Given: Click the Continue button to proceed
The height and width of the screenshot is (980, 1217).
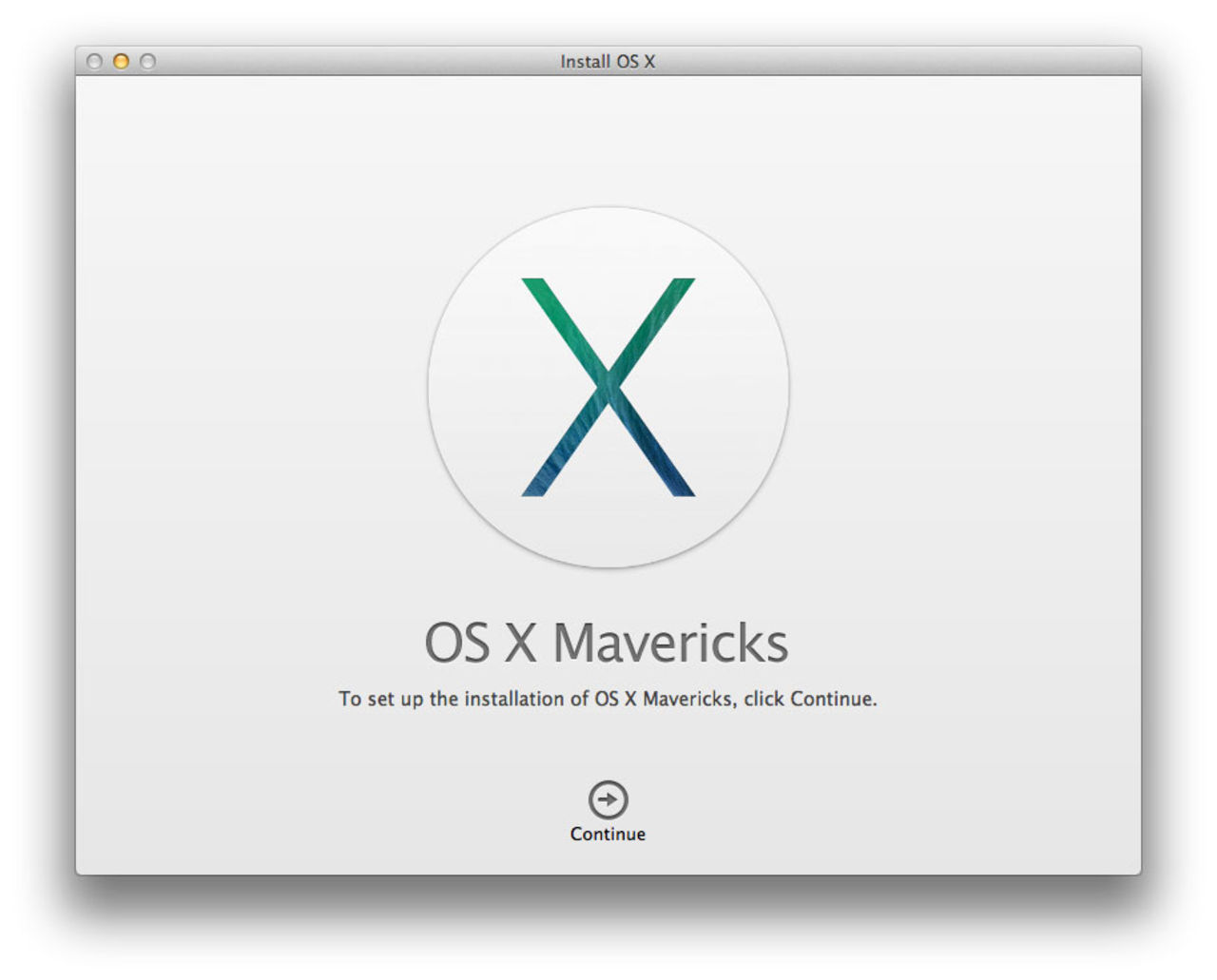Looking at the screenshot, I should 608,808.
